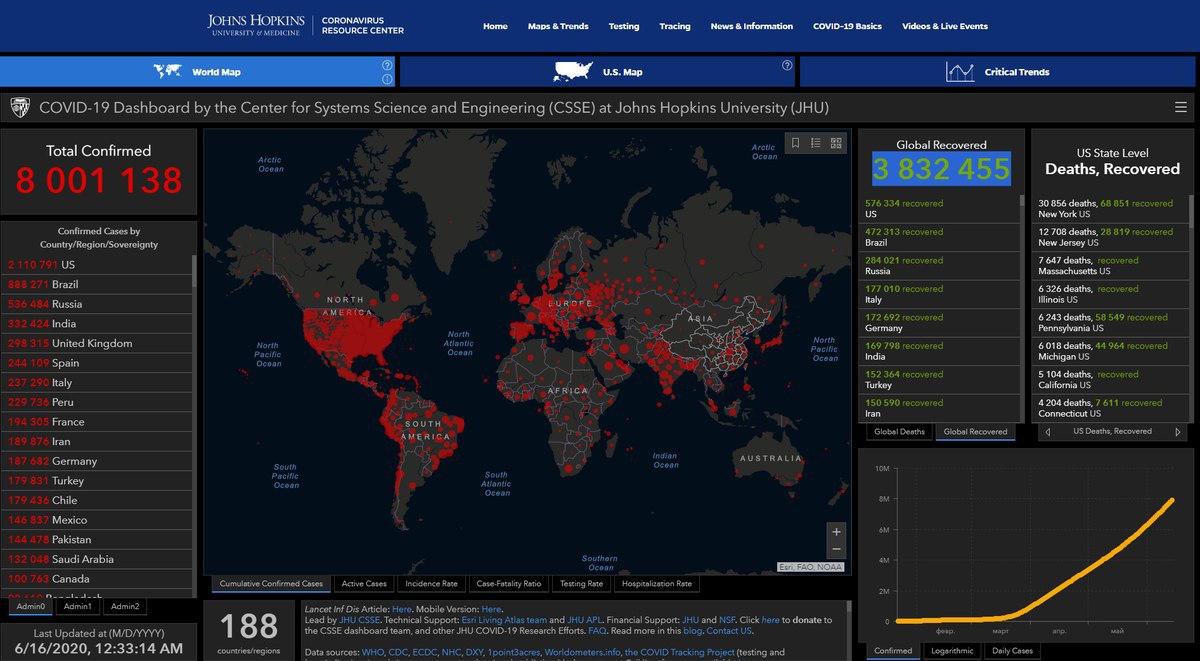The height and width of the screenshot is (661, 1200).
Task: Switch map to Active Cases tab
Action: (x=364, y=584)
